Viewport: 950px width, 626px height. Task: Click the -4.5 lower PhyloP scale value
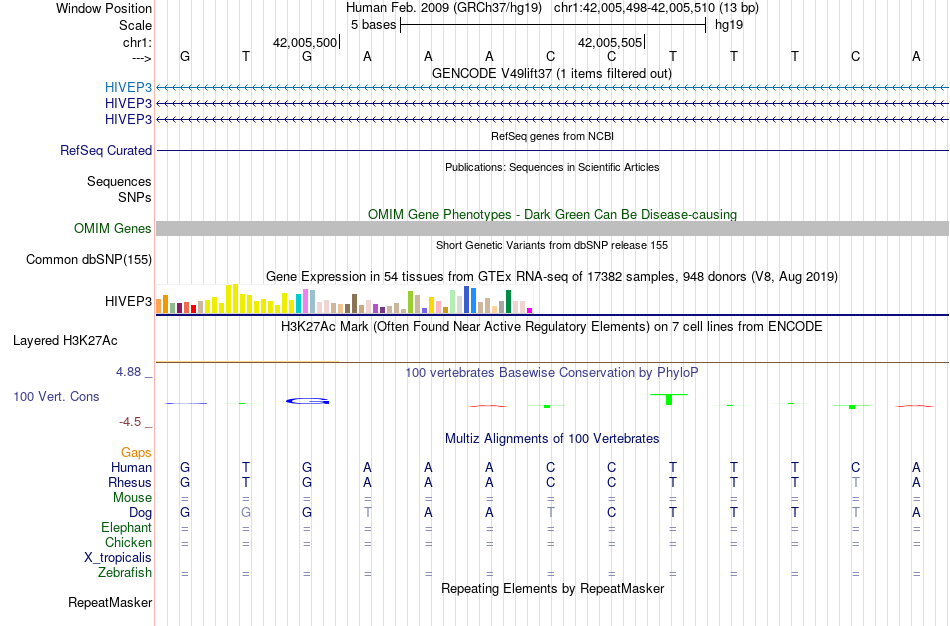(130, 422)
